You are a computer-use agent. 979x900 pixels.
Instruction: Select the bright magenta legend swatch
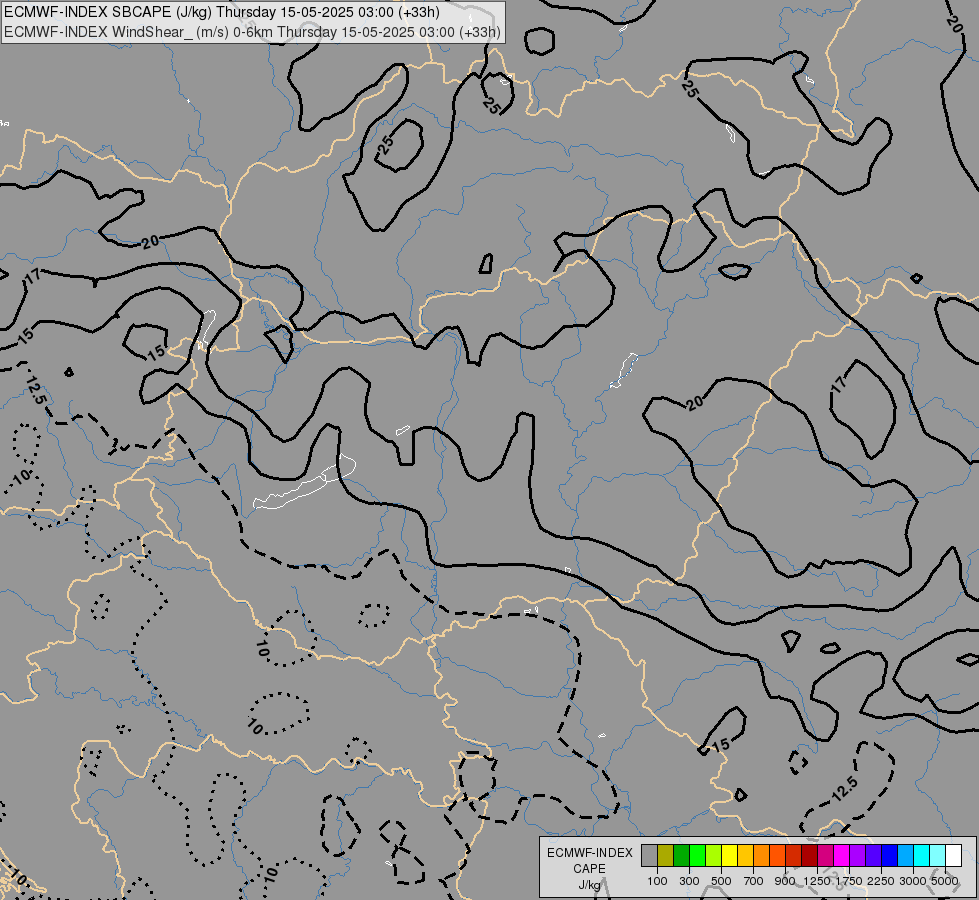[842, 855]
